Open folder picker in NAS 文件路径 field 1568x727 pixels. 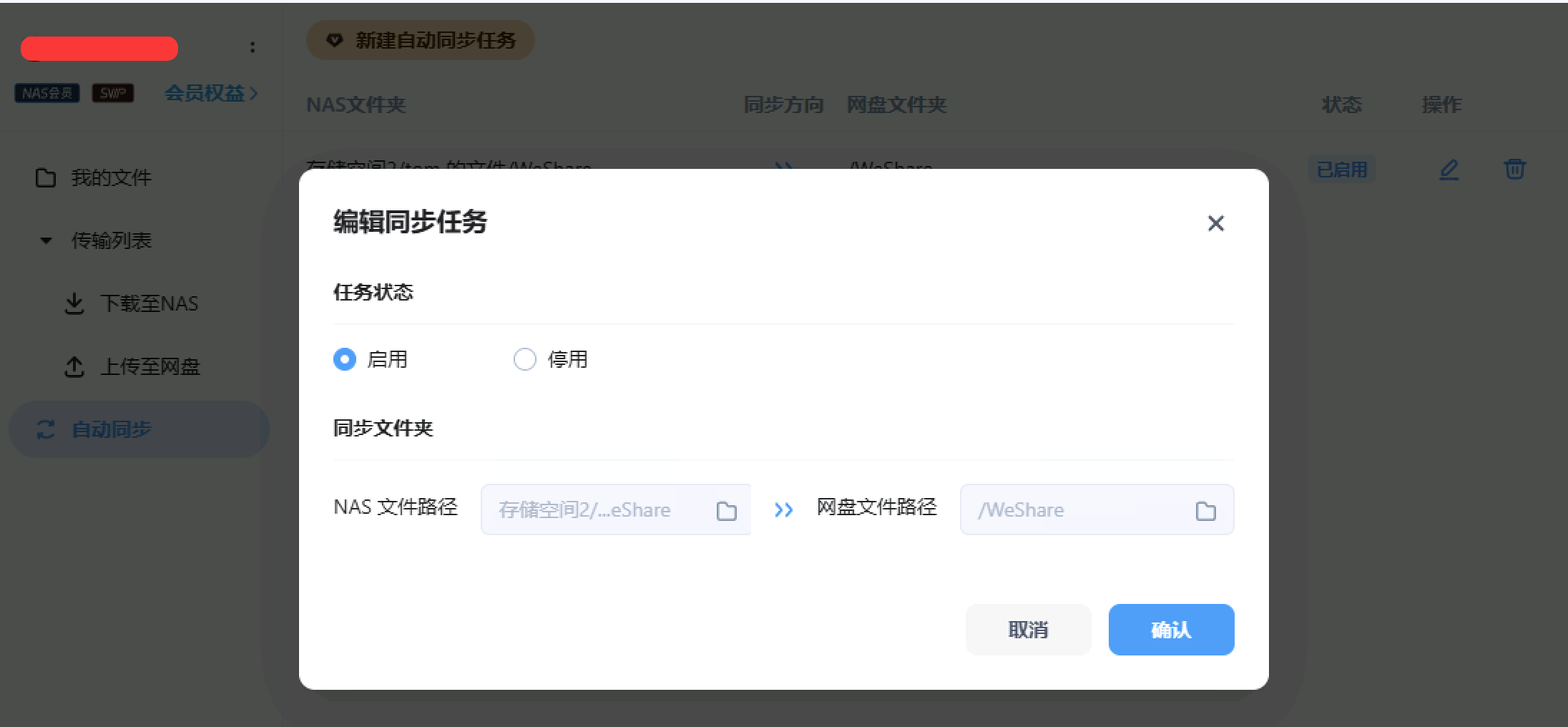pyautogui.click(x=727, y=511)
